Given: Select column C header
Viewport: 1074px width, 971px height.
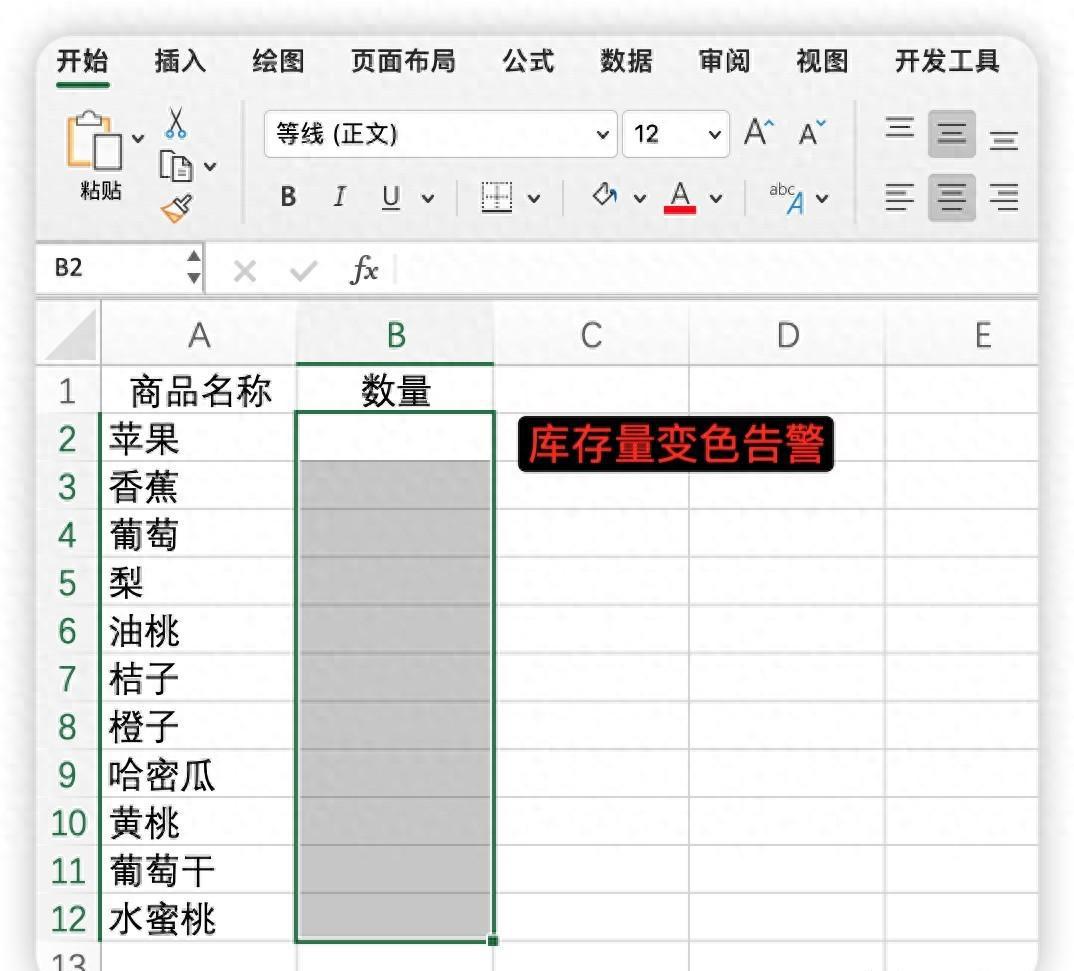Looking at the screenshot, I should (x=591, y=335).
